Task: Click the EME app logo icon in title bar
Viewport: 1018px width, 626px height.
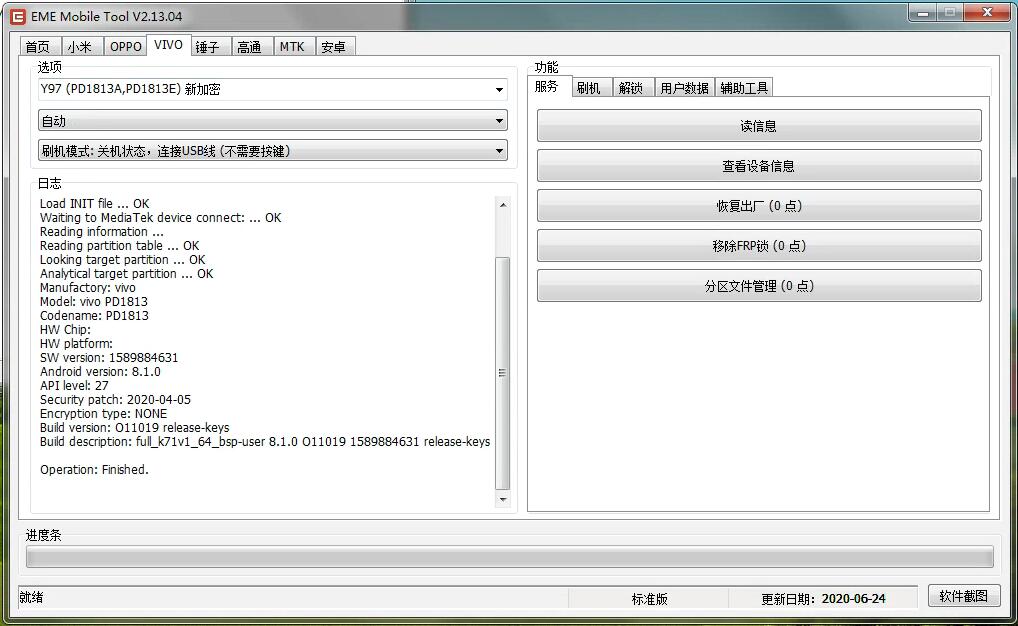Action: [x=18, y=17]
